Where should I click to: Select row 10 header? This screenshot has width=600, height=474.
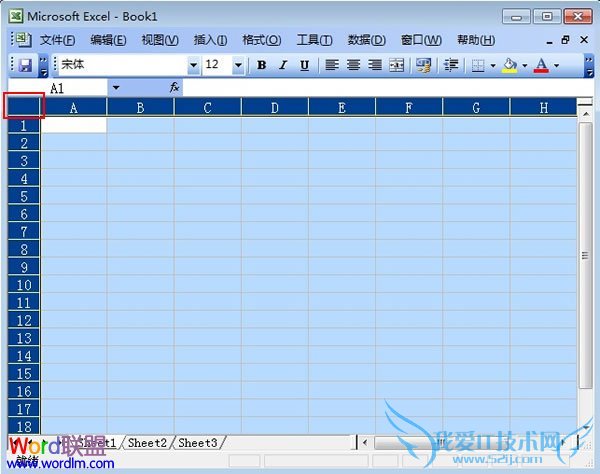point(24,285)
